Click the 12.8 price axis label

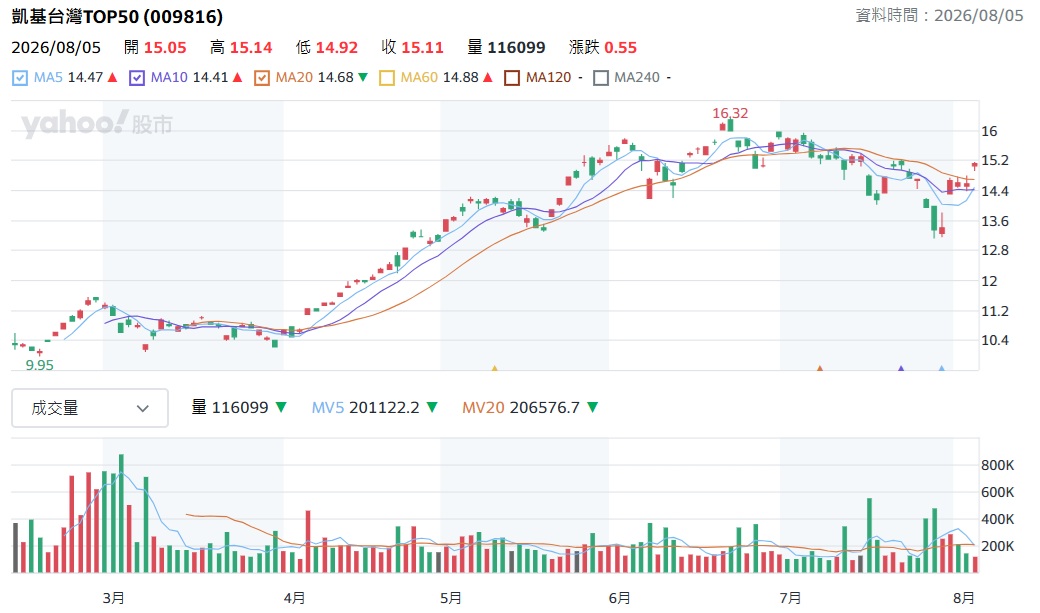click(x=995, y=250)
